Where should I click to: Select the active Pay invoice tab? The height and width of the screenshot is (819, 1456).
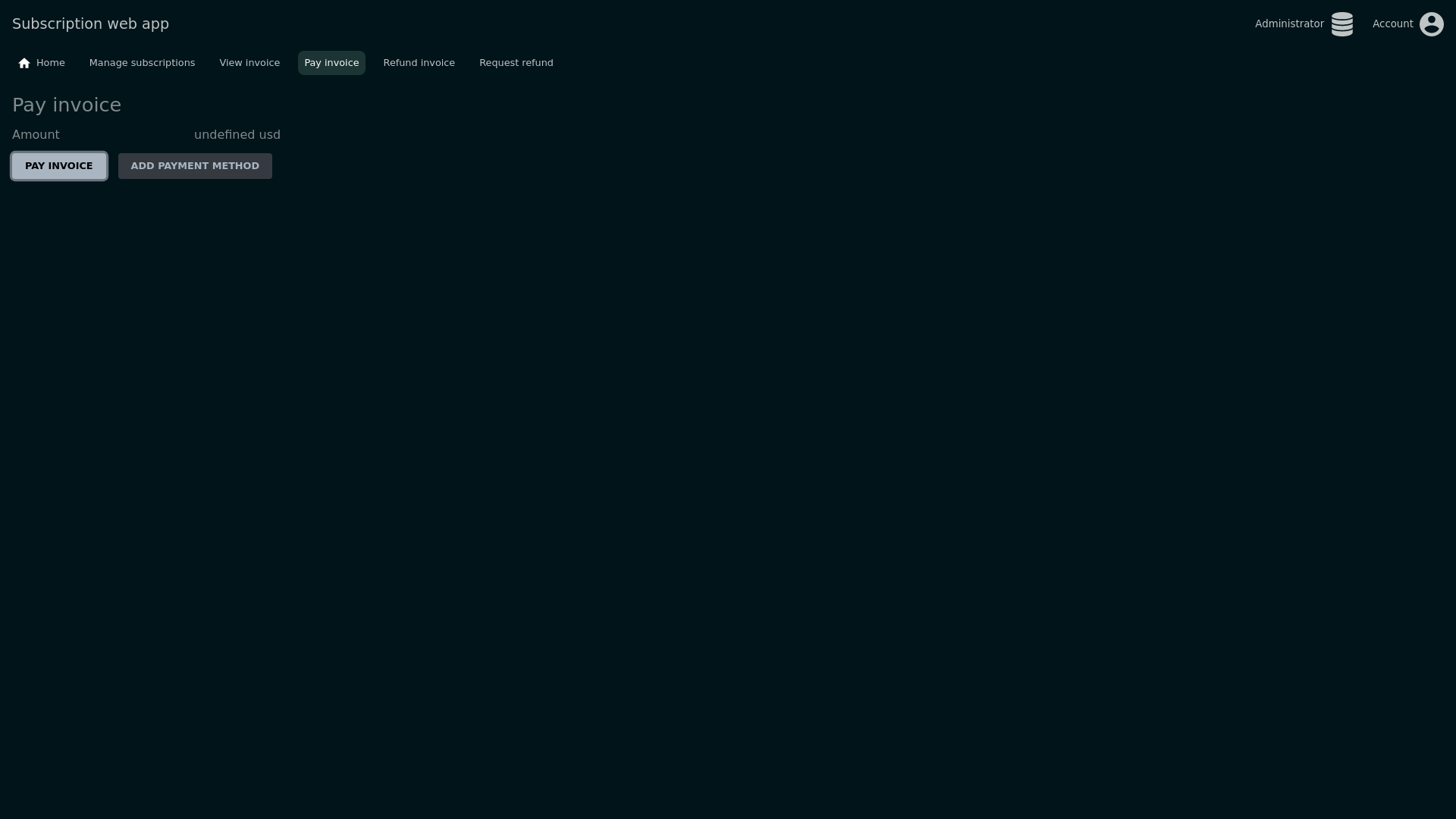[331, 63]
